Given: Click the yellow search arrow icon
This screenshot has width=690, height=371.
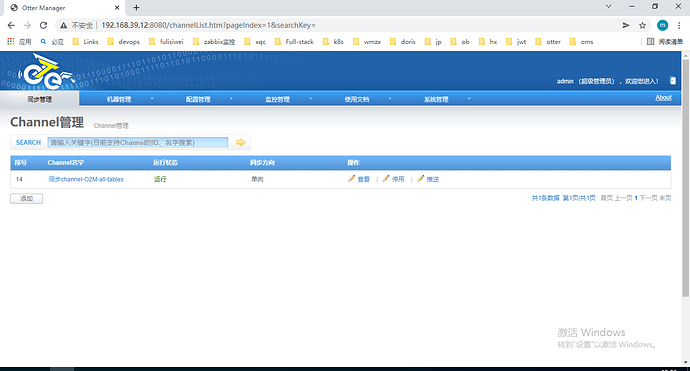Looking at the screenshot, I should [x=241, y=142].
